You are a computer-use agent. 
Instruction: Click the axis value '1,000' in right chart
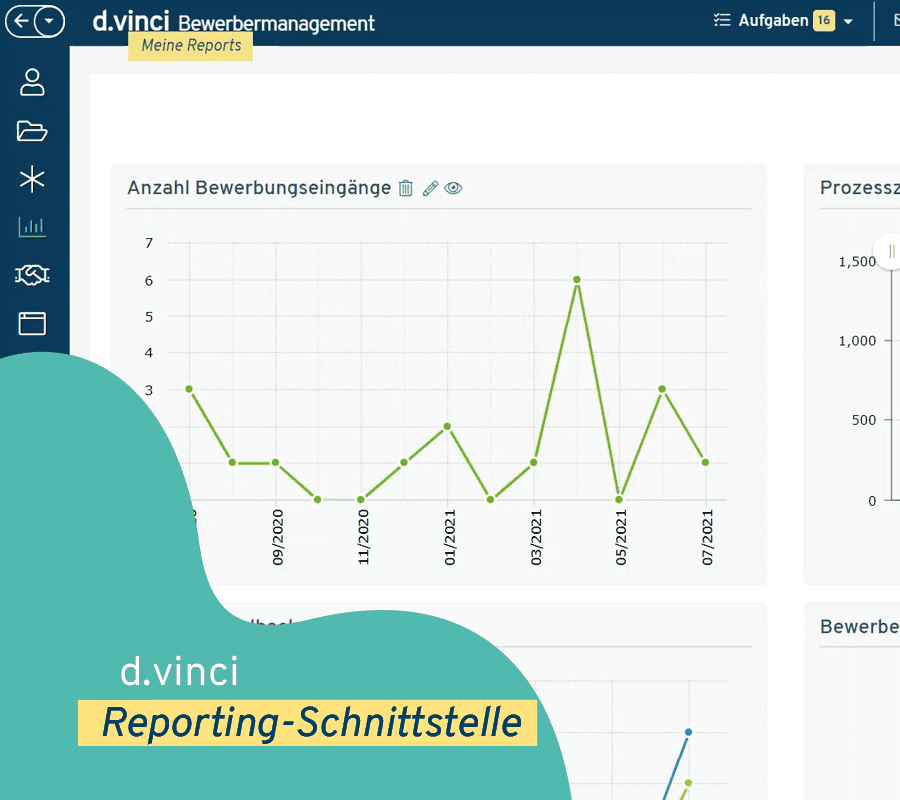[x=858, y=341]
